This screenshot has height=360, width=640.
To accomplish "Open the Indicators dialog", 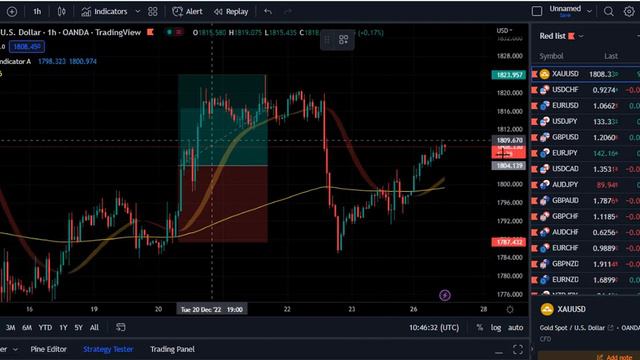I will point(104,11).
